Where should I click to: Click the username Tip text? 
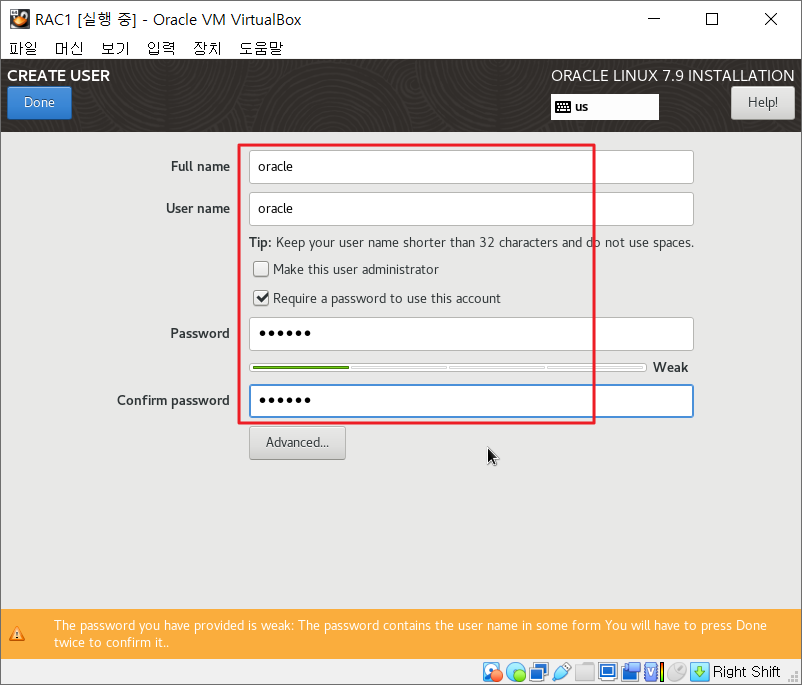[x=471, y=242]
